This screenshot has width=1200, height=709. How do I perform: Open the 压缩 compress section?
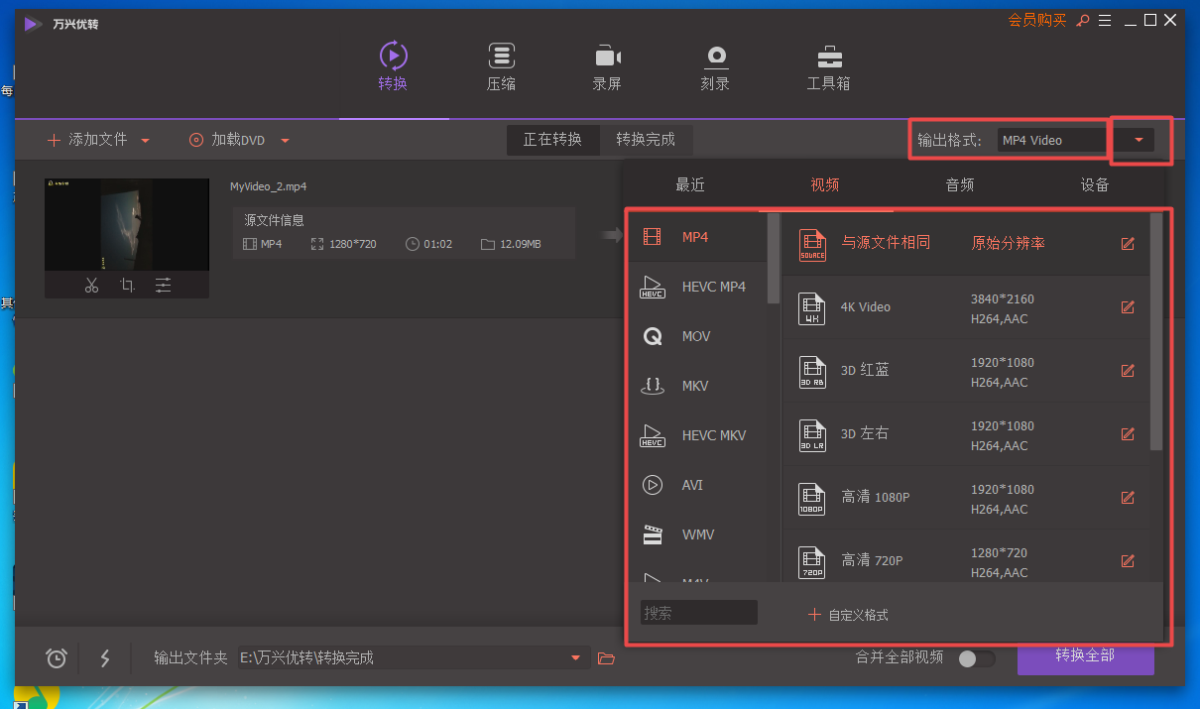tap(501, 66)
